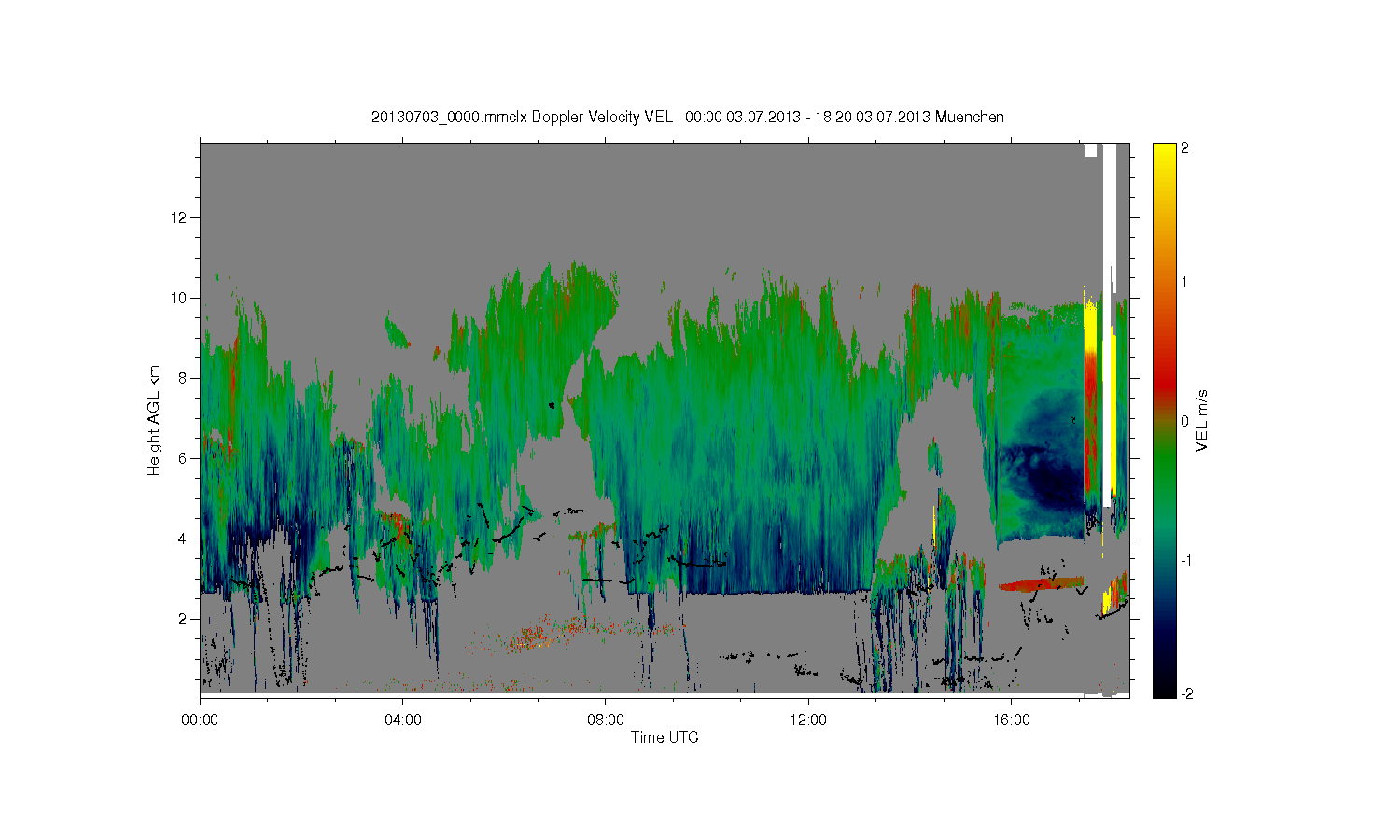Click the 12:00 time axis label
This screenshot has height=840, width=1400.
(808, 721)
